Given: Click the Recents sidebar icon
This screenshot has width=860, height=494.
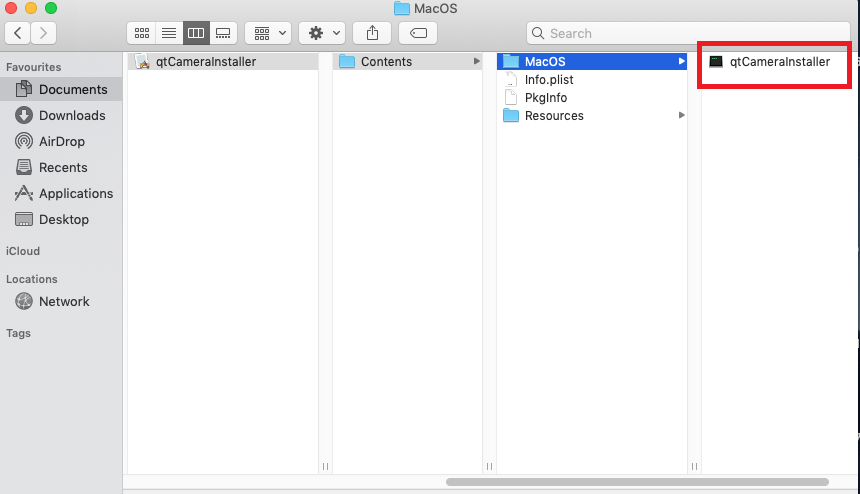Looking at the screenshot, I should pos(24,167).
